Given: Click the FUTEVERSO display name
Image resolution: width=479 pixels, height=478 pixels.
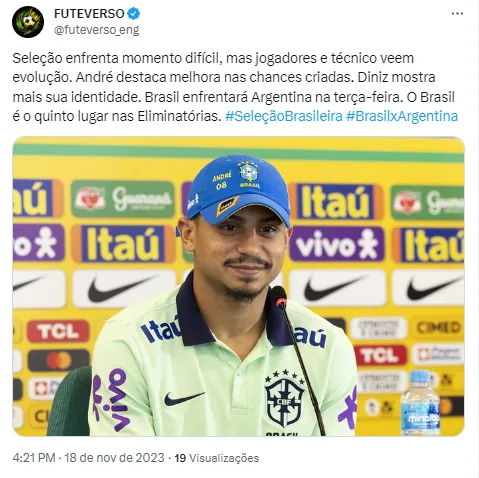Looking at the screenshot, I should 89,14.
